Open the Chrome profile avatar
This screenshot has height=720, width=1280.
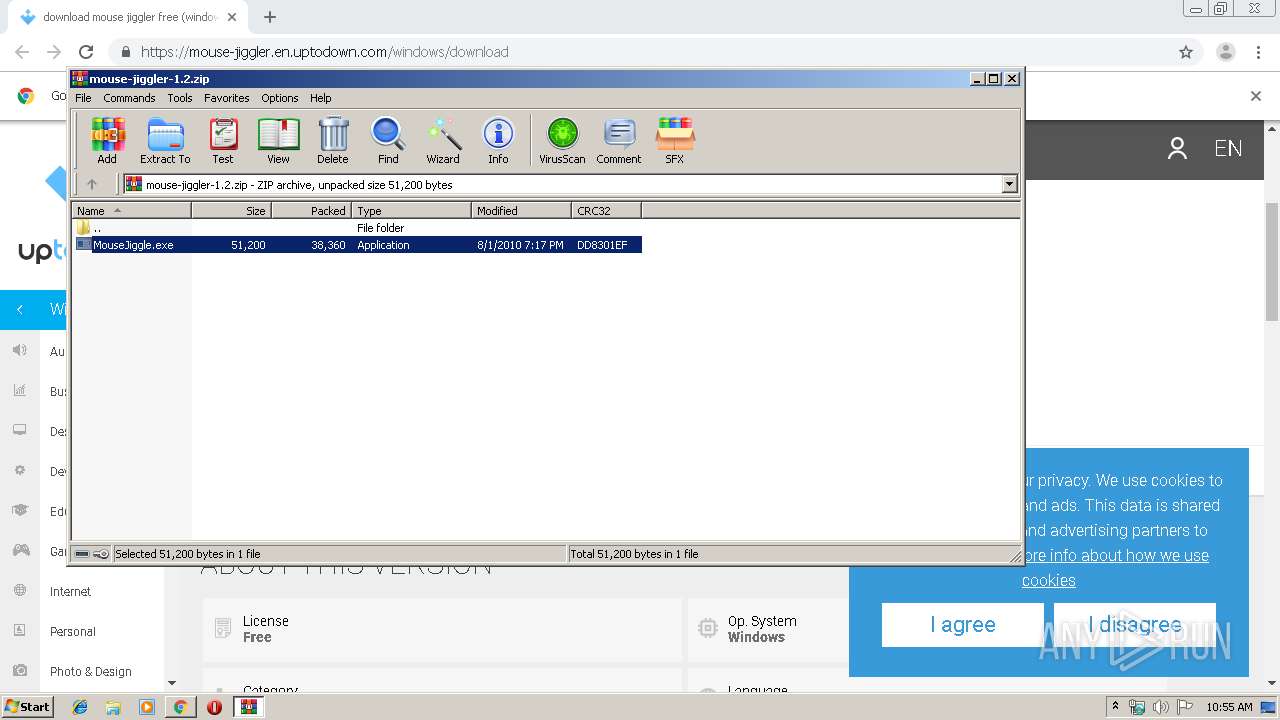pyautogui.click(x=1225, y=52)
